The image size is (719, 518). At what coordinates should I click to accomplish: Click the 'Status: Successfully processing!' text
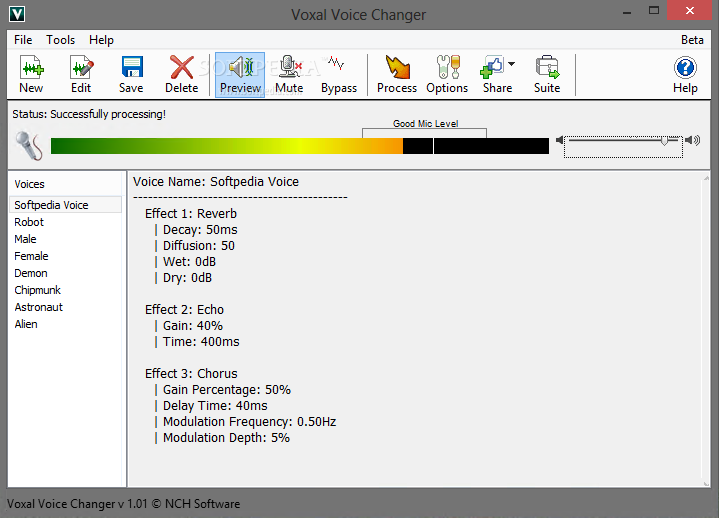pyautogui.click(x=89, y=114)
